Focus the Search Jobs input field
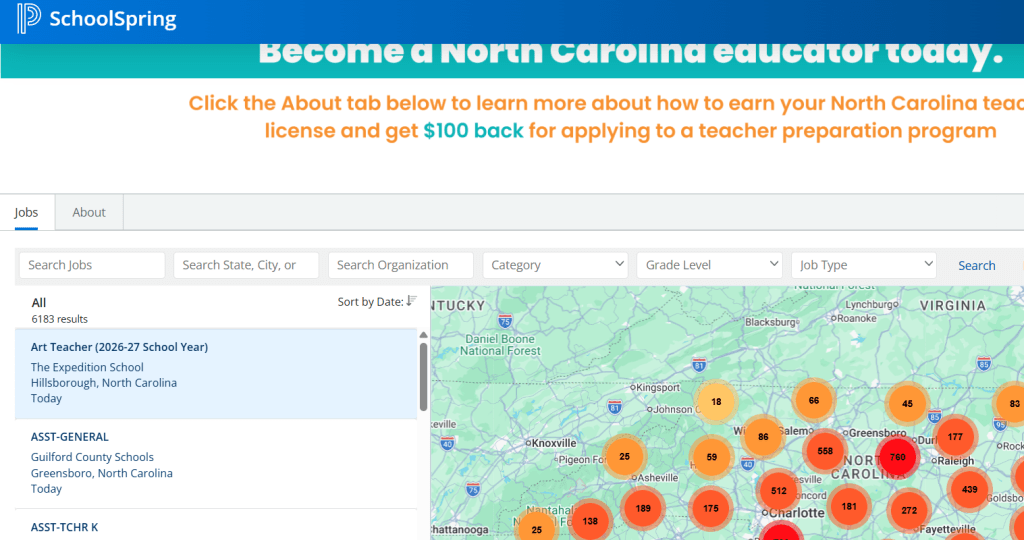The image size is (1024, 540). (x=92, y=265)
